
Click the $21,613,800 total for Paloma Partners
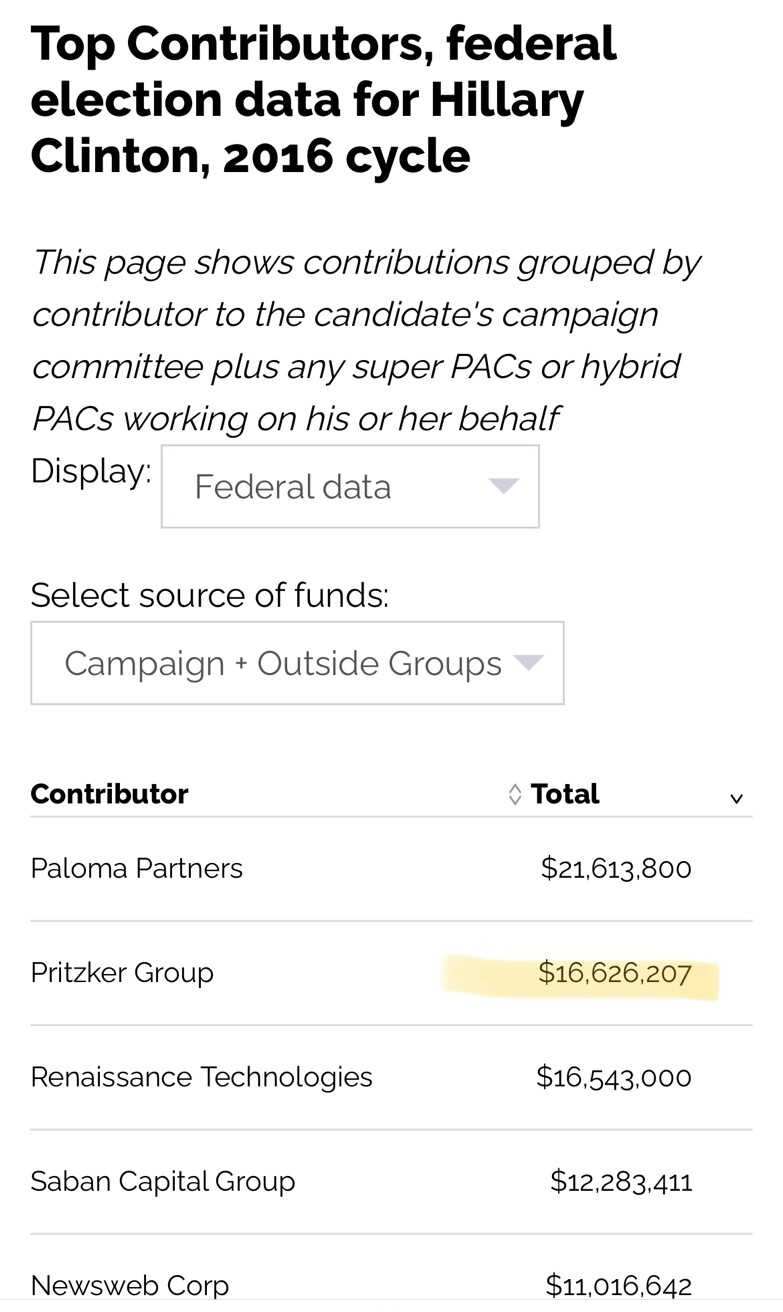616,868
